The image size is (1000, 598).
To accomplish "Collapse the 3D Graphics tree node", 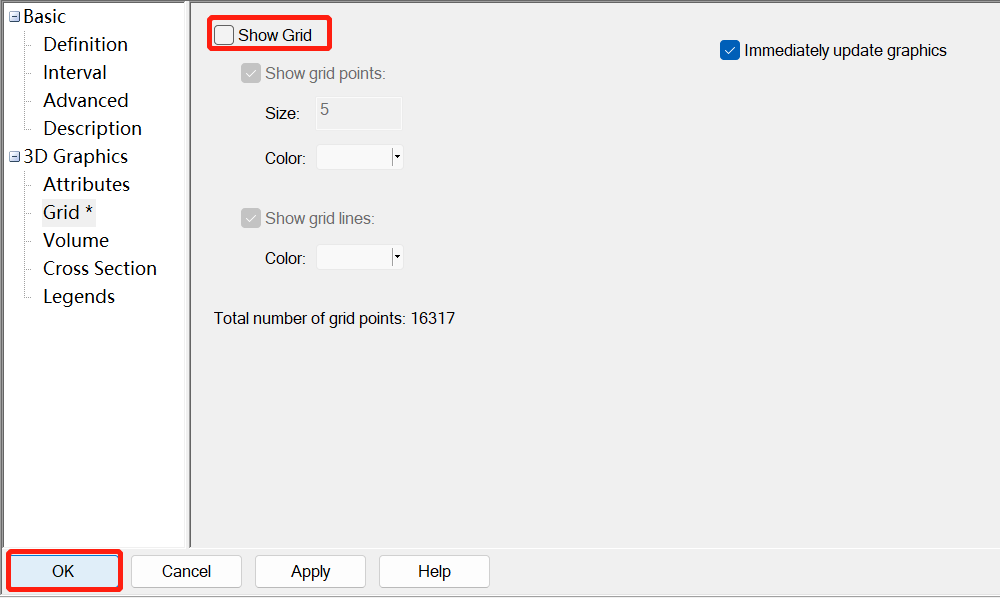I will (12, 156).
